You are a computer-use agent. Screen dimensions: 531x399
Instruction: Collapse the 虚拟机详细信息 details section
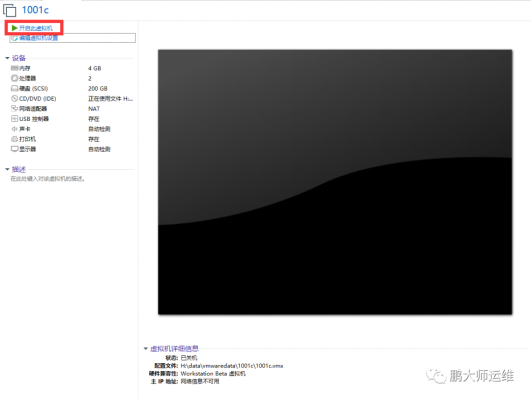146,348
